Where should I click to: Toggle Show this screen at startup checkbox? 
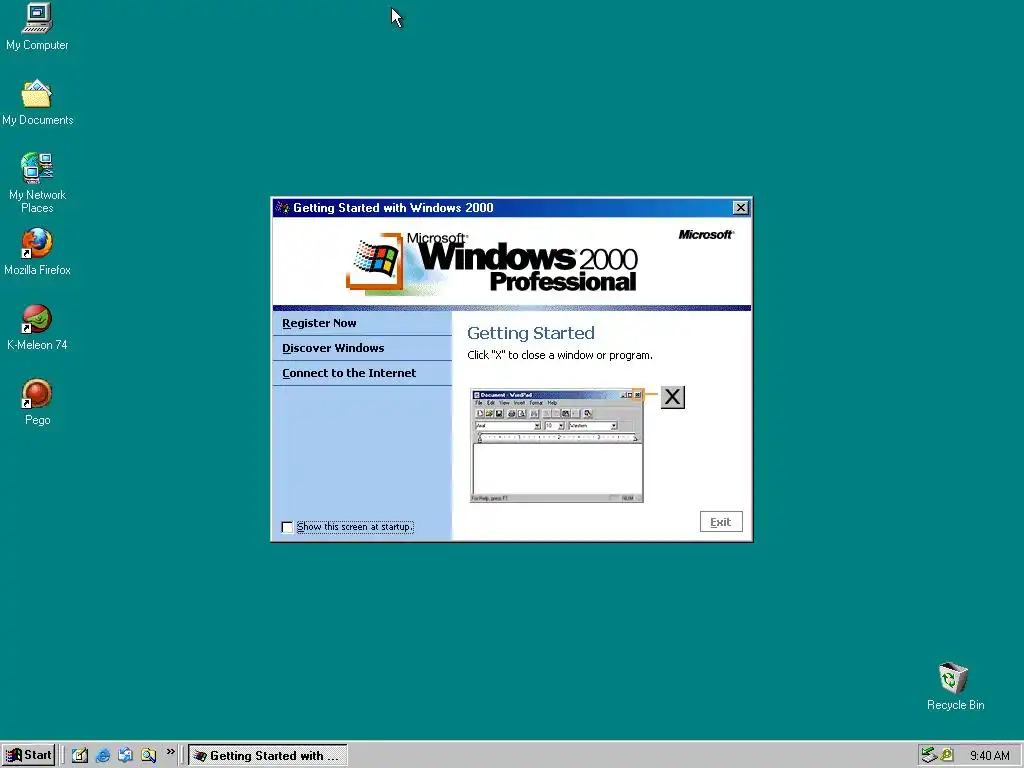(x=287, y=527)
